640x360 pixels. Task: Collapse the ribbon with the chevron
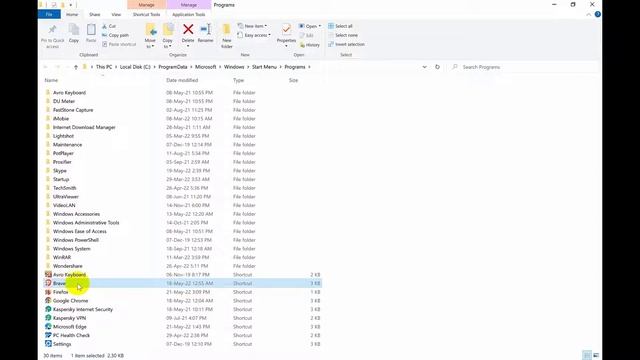coord(589,14)
